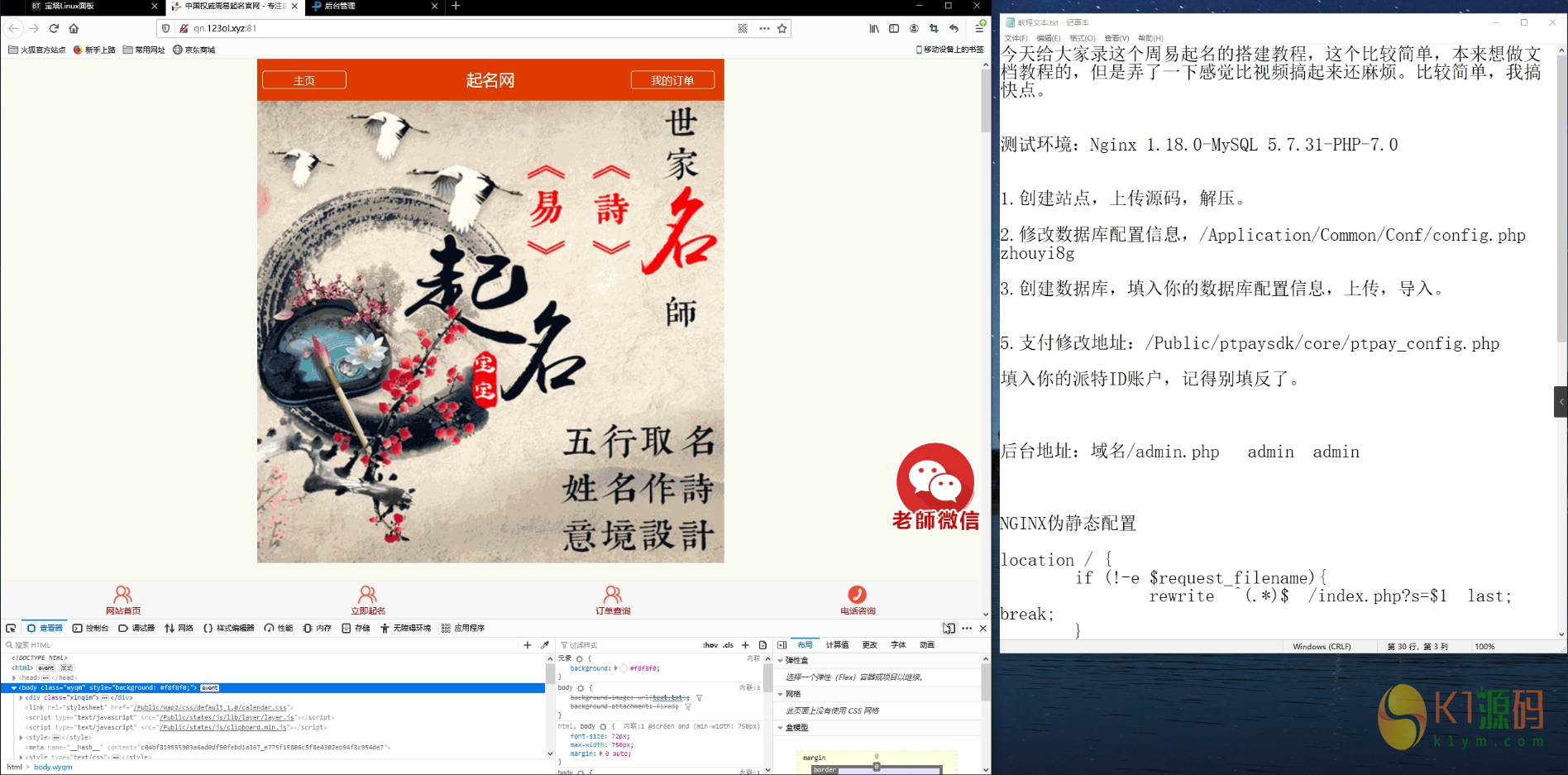
Task: Tap 网站首页 bottom navigation icon
Action: tap(123, 600)
